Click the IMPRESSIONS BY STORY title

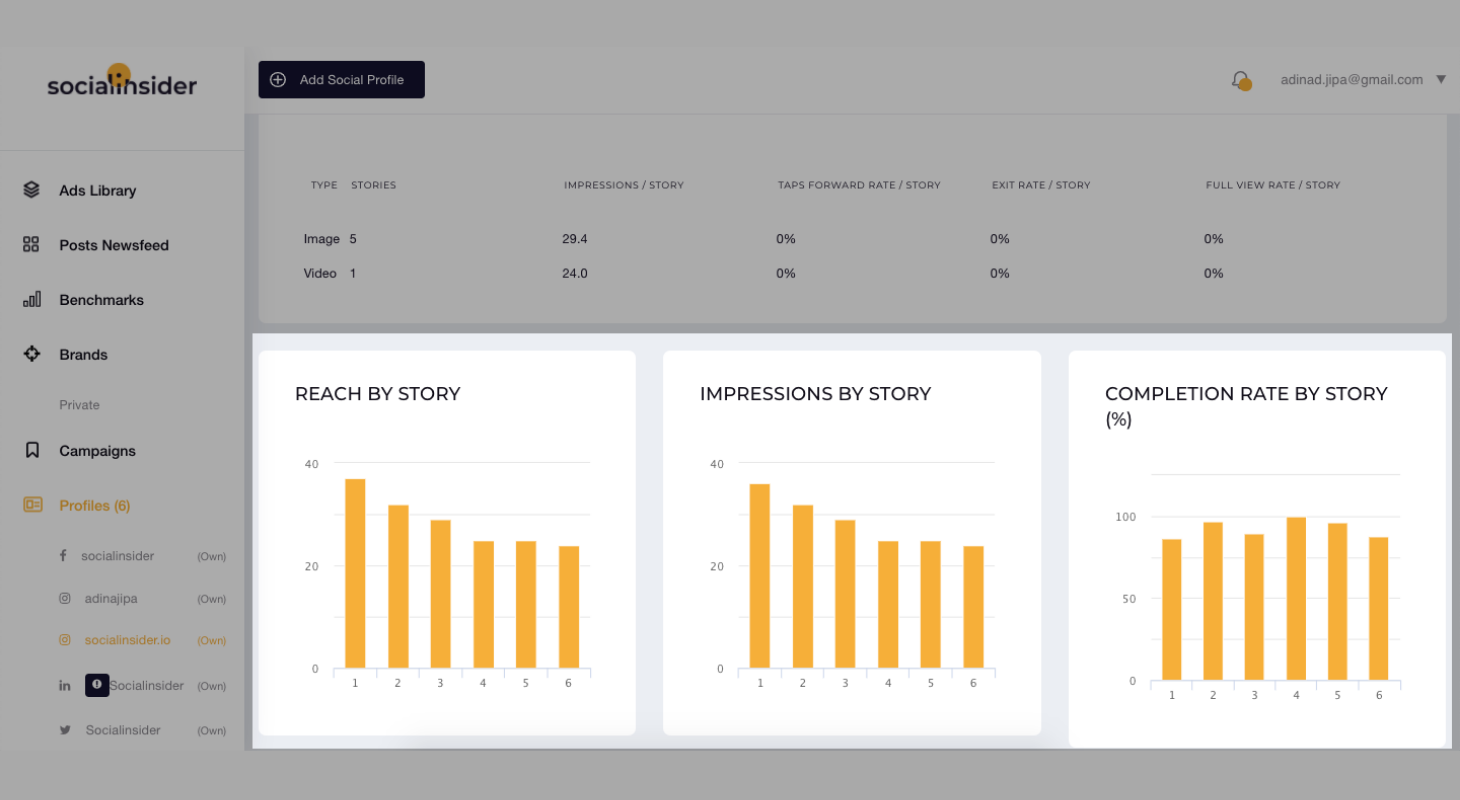[x=816, y=394]
